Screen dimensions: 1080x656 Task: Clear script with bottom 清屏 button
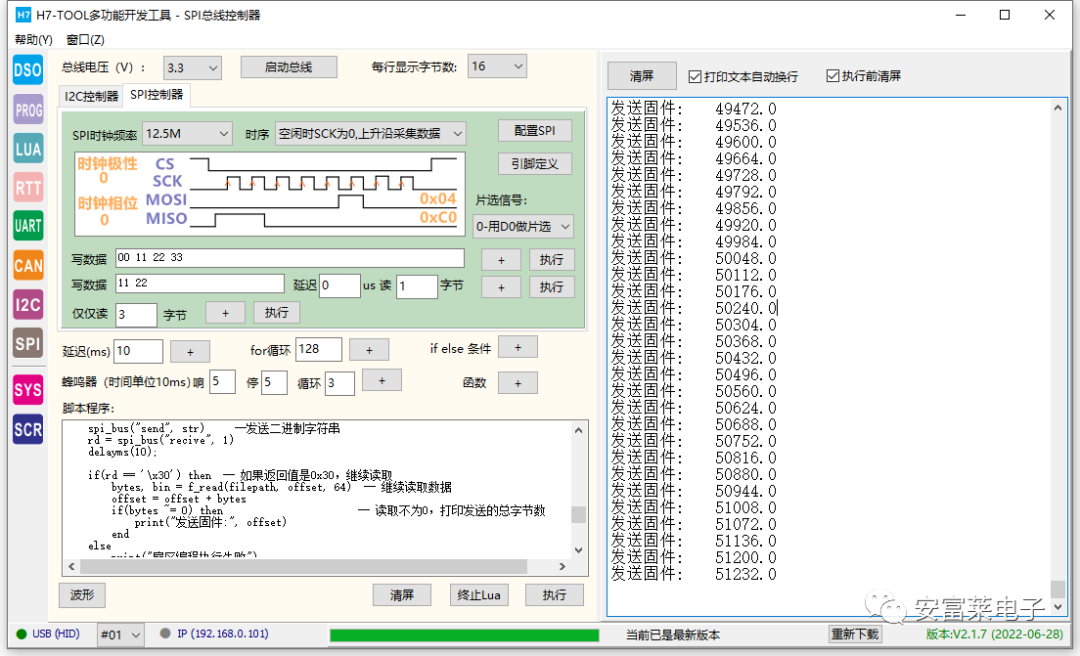click(x=402, y=595)
